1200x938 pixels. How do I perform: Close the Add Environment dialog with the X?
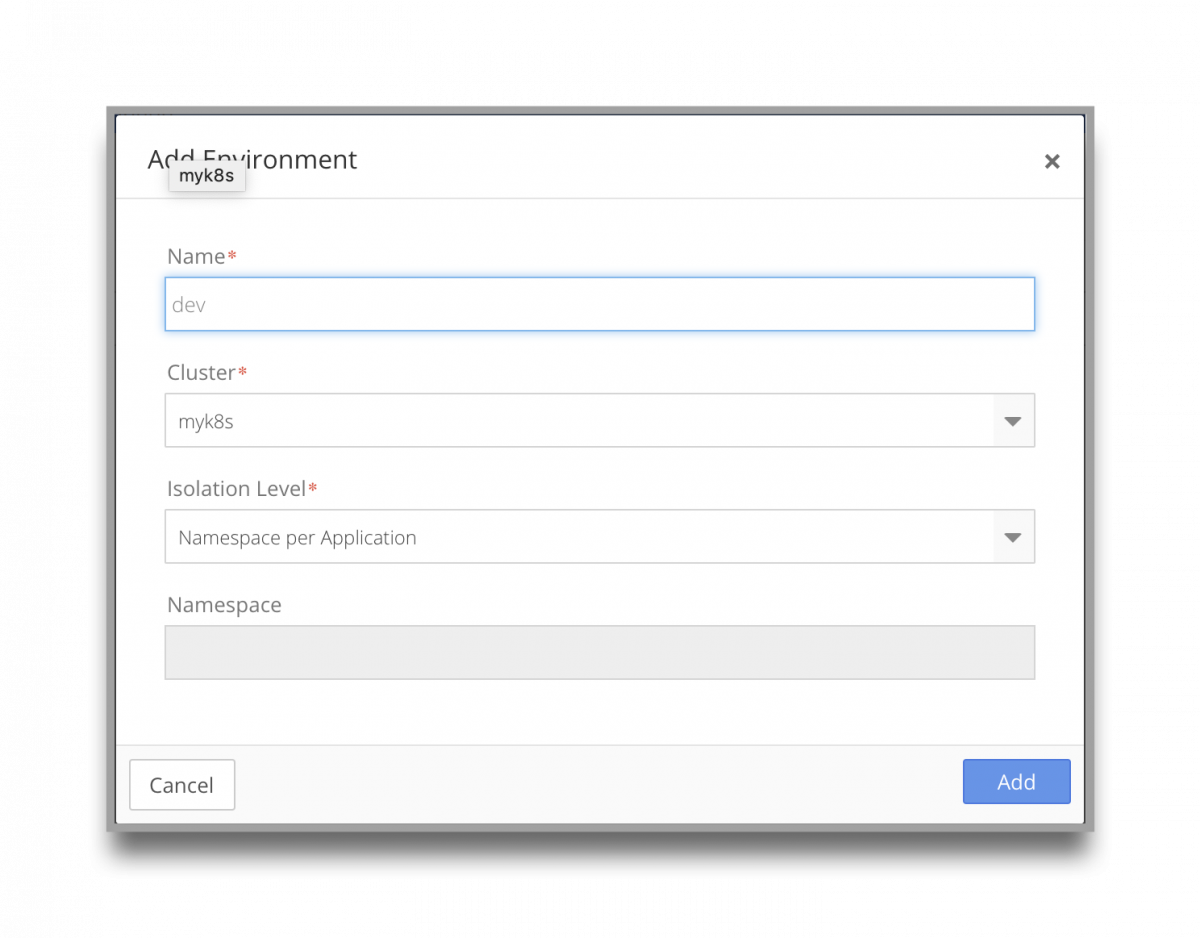pyautogui.click(x=1052, y=161)
